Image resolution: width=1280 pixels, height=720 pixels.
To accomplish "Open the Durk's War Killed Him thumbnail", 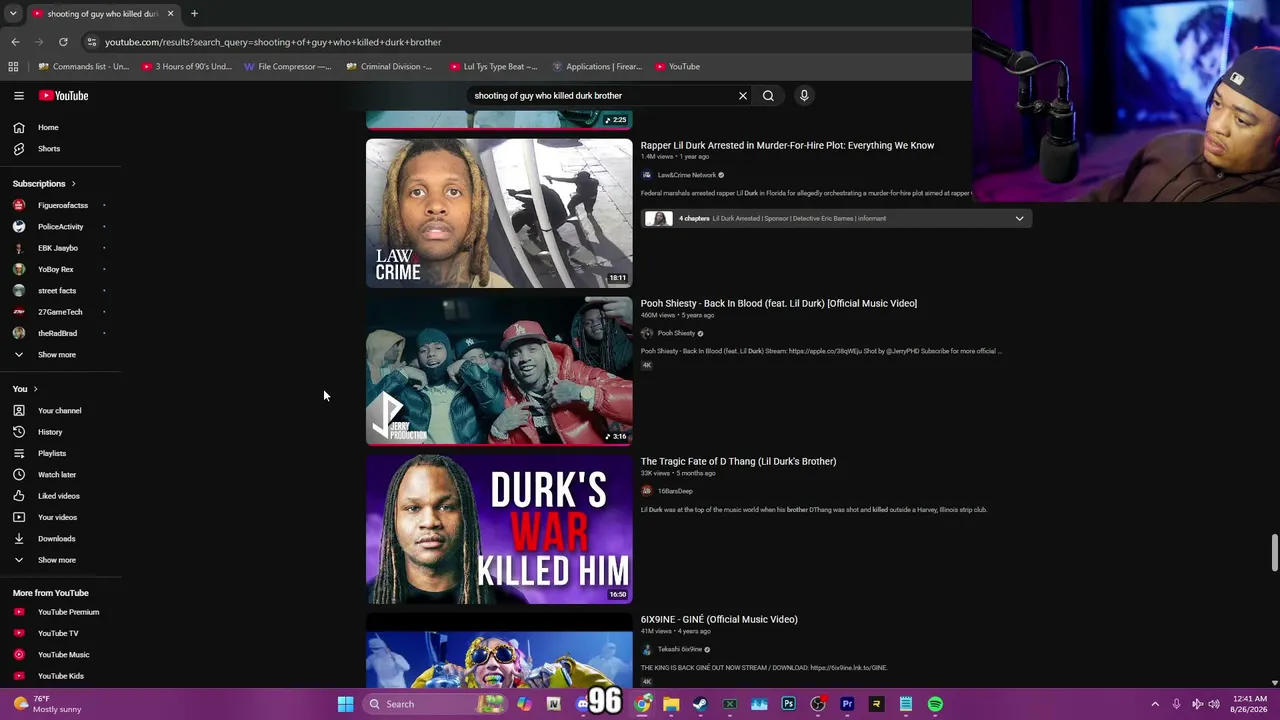I will 499,529.
